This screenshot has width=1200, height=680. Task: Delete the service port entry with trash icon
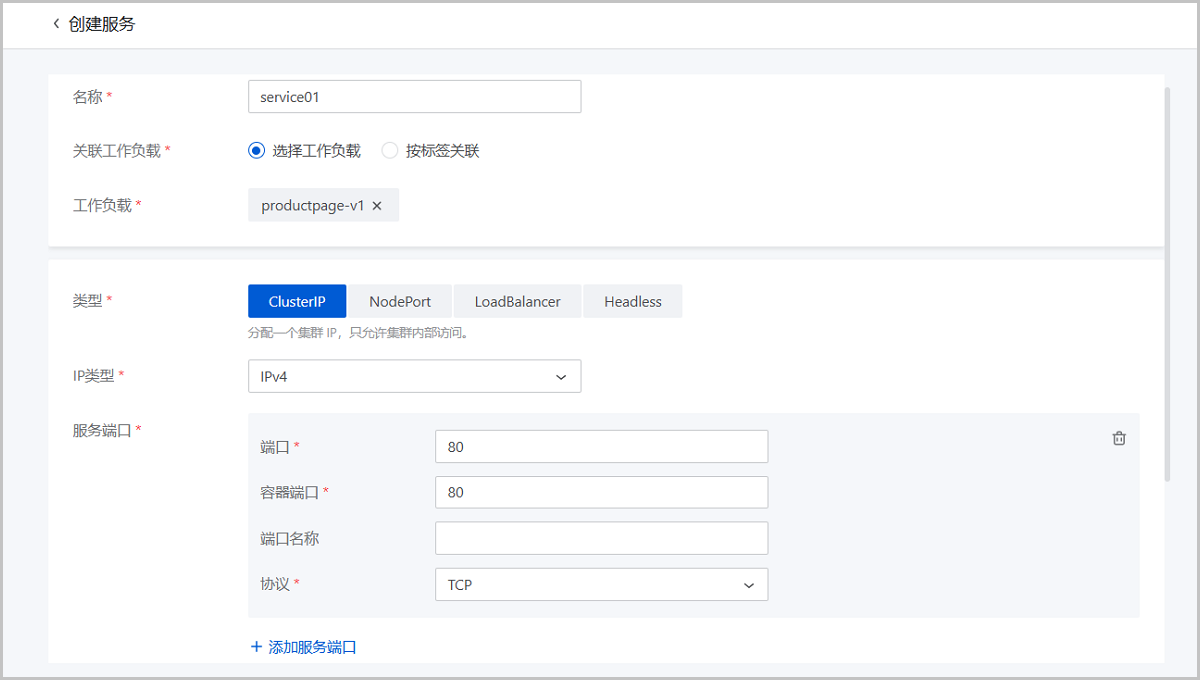(1119, 438)
